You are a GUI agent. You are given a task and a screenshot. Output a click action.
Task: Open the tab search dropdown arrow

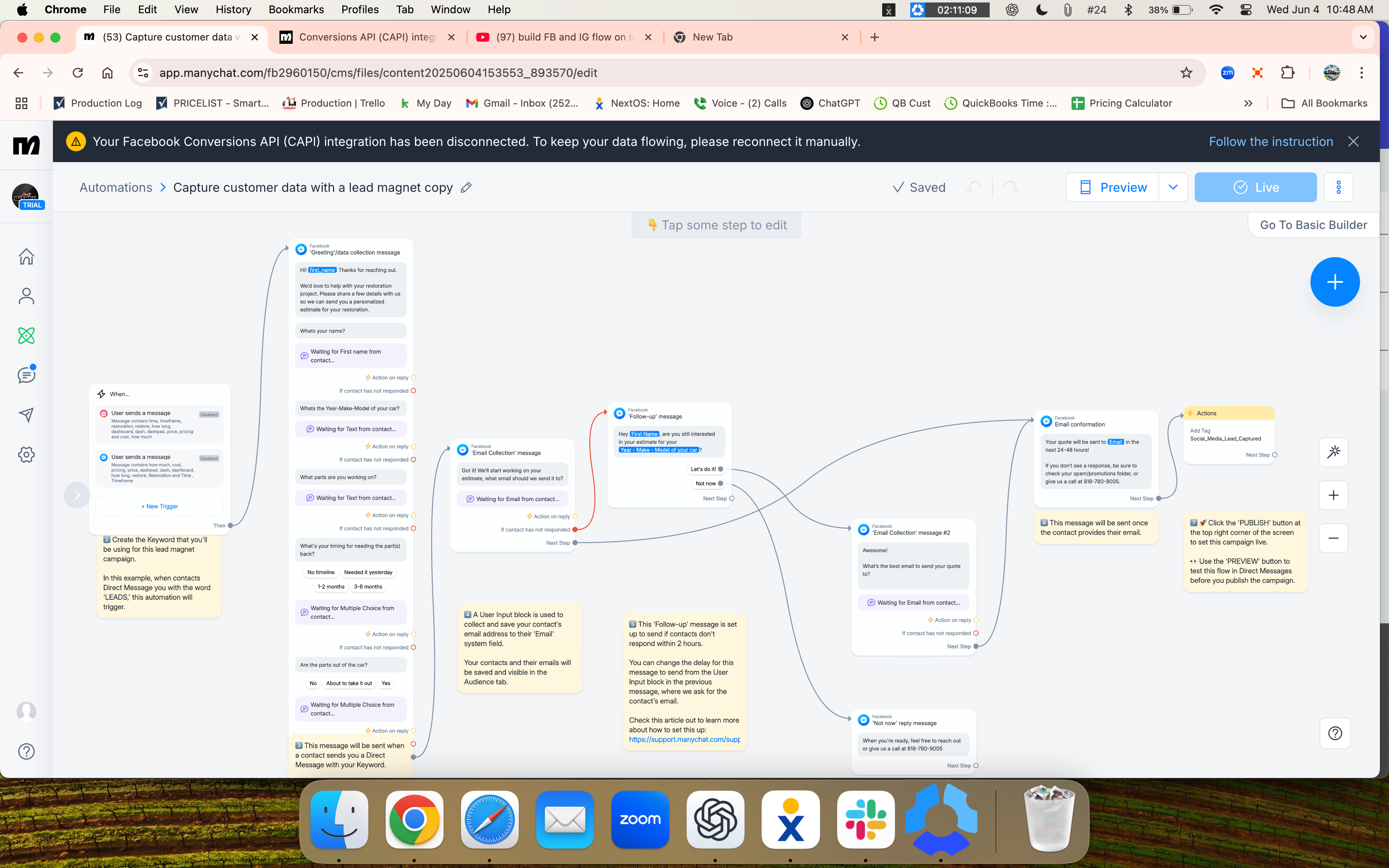coord(1363,37)
